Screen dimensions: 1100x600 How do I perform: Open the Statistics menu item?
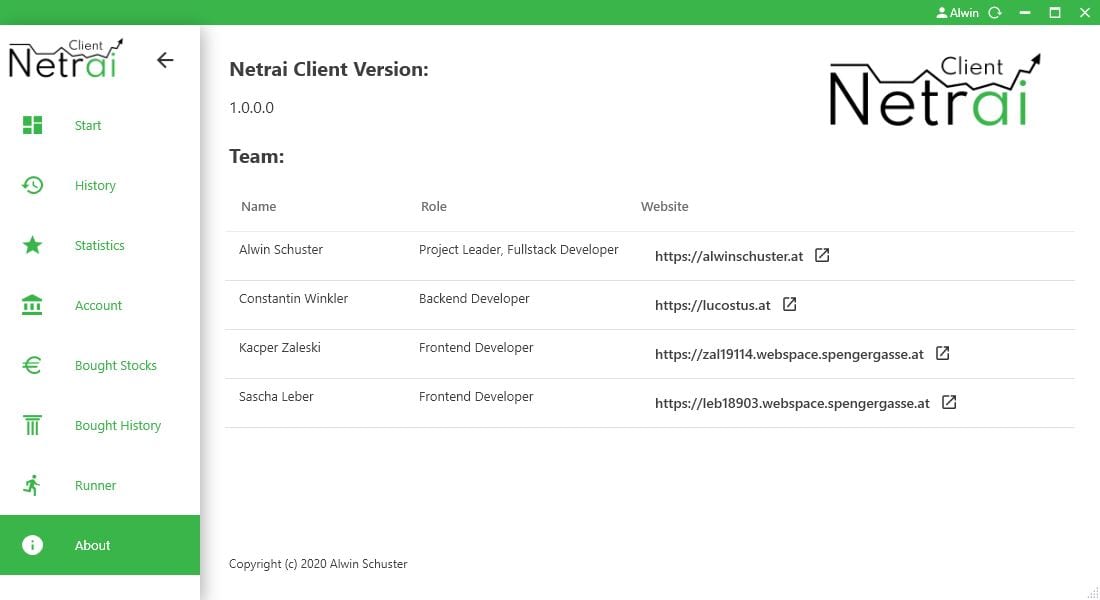tap(100, 245)
